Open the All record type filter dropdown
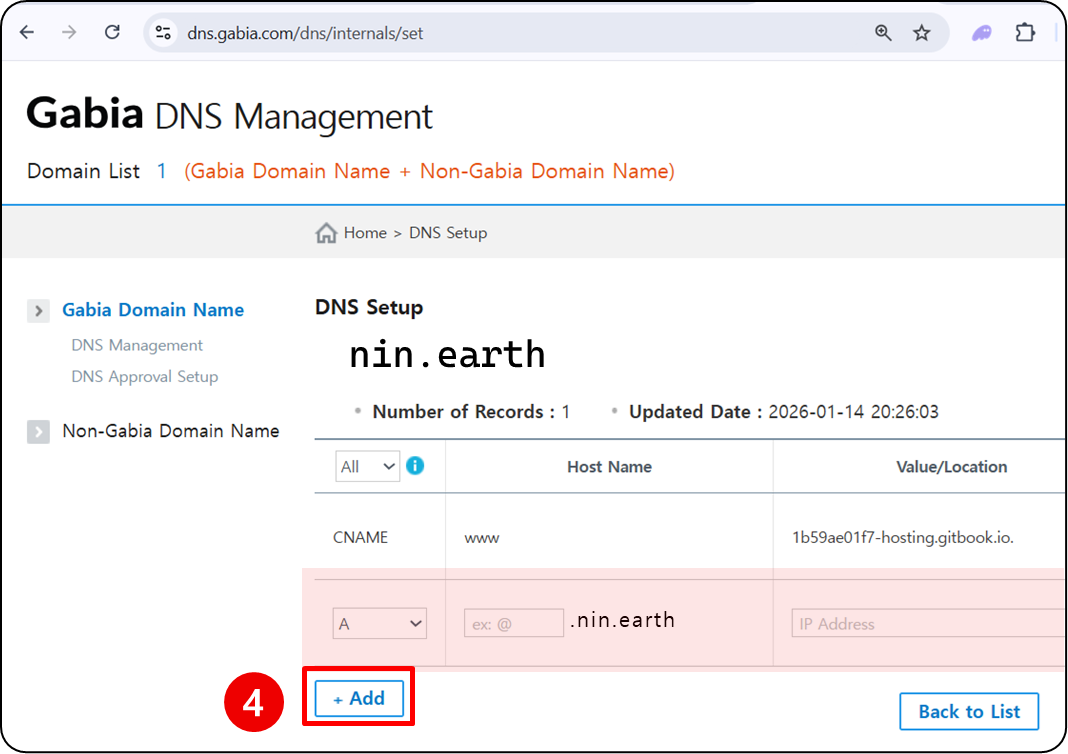 click(x=368, y=466)
